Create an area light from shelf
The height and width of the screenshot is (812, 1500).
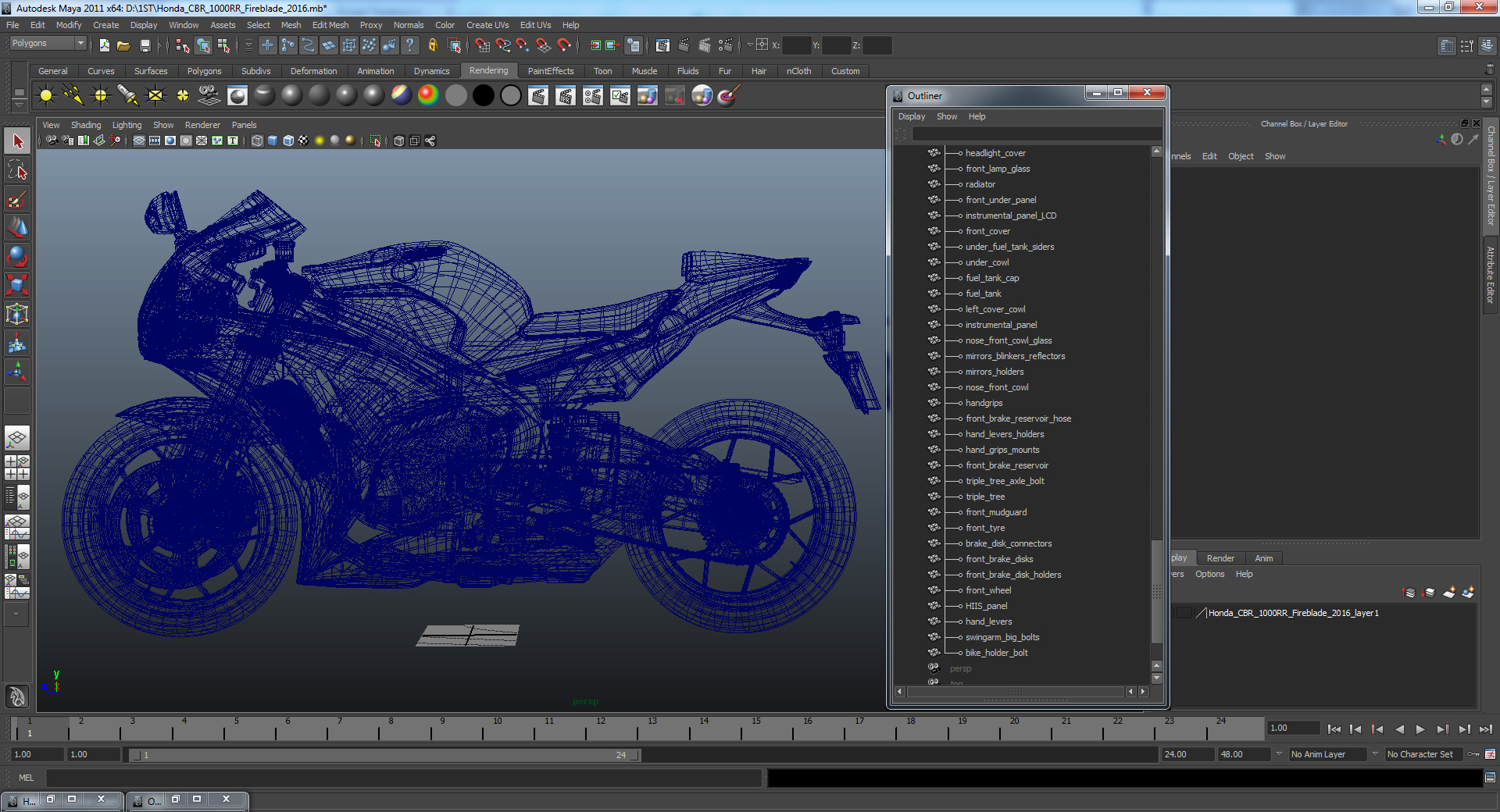(x=155, y=96)
